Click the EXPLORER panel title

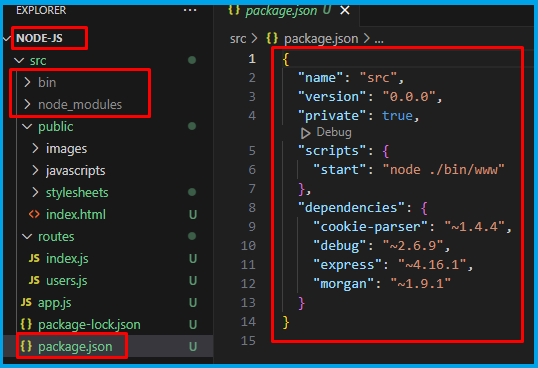pyautogui.click(x=41, y=10)
